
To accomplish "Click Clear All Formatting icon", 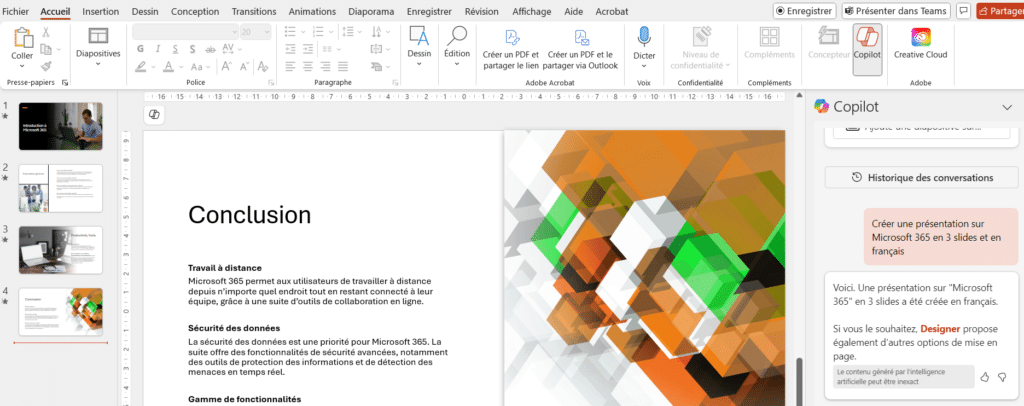I will [263, 67].
